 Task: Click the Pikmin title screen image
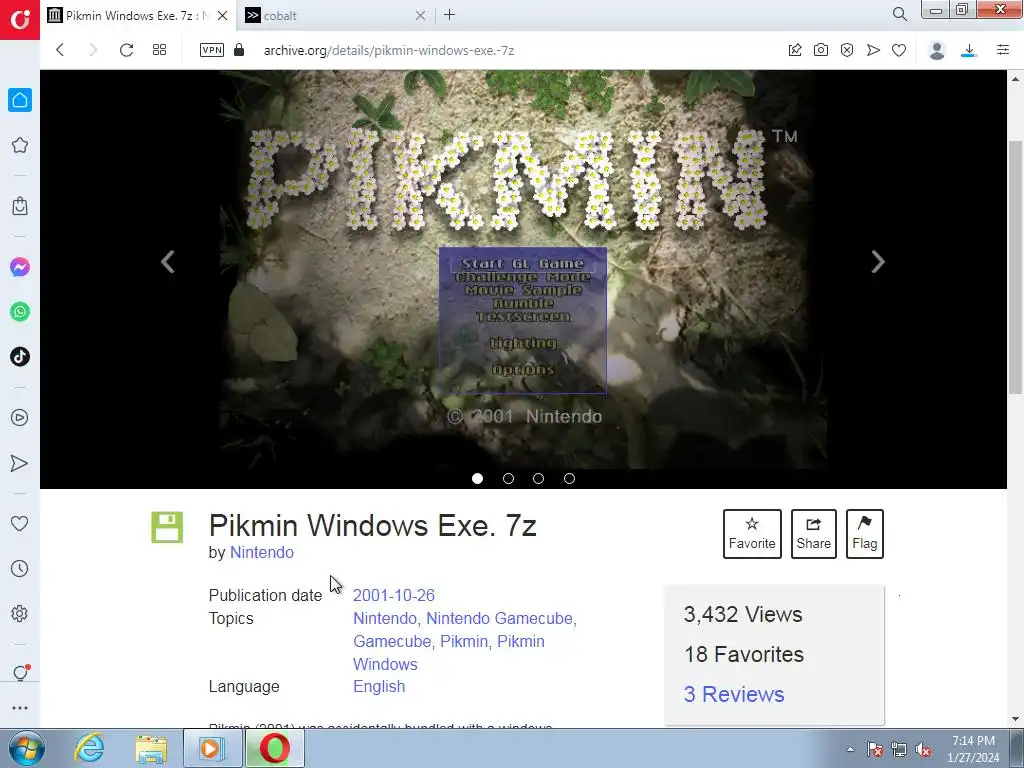[x=523, y=269]
